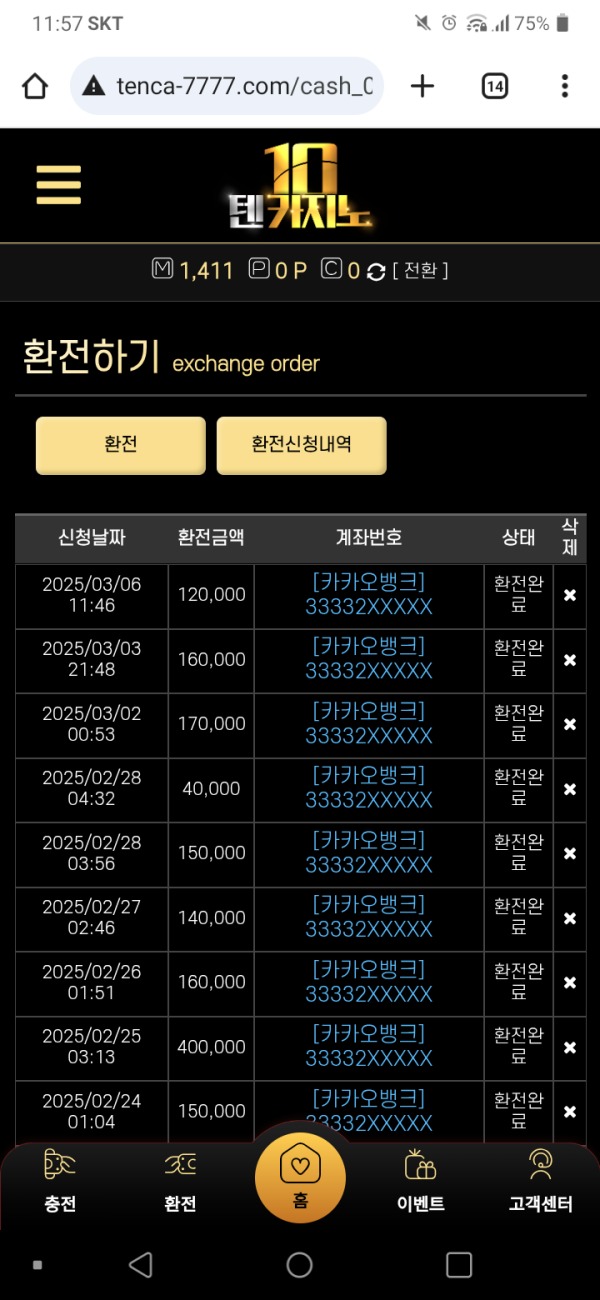Open a new tab with the plus icon
This screenshot has width=600, height=1300.
(421, 86)
